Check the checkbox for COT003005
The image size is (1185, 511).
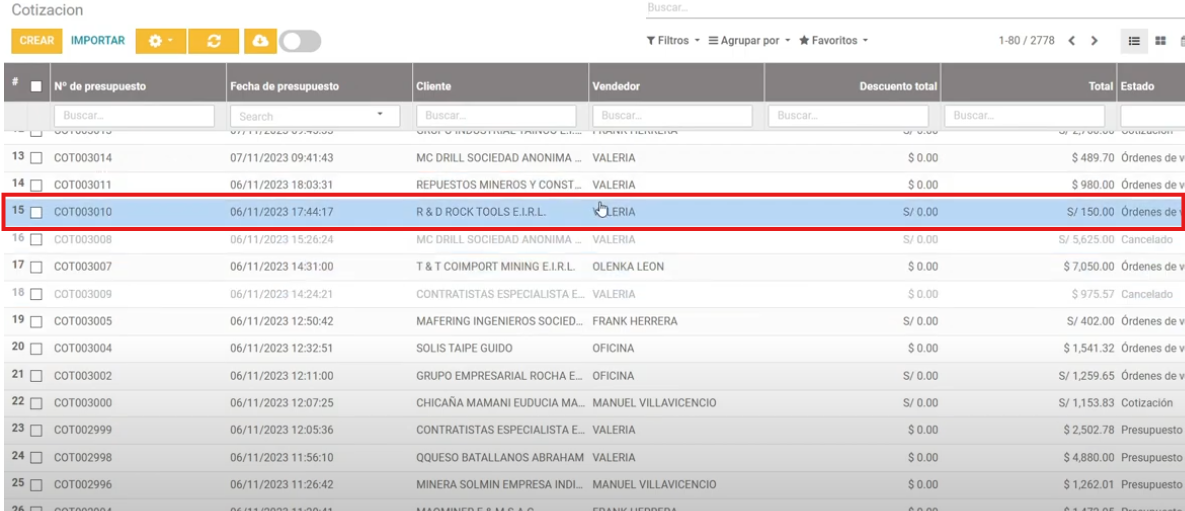[36, 322]
